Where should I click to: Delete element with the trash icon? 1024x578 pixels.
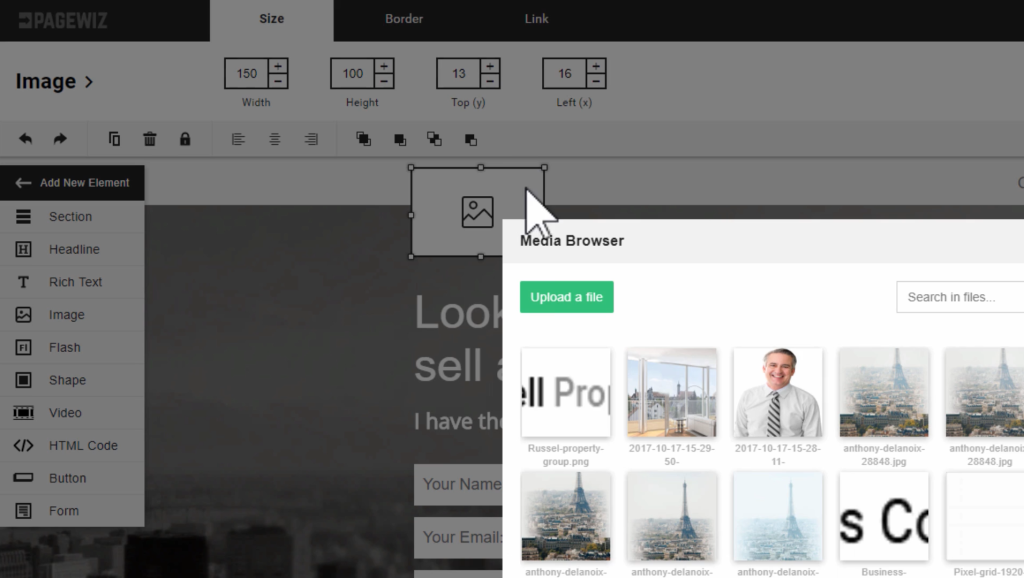click(150, 138)
